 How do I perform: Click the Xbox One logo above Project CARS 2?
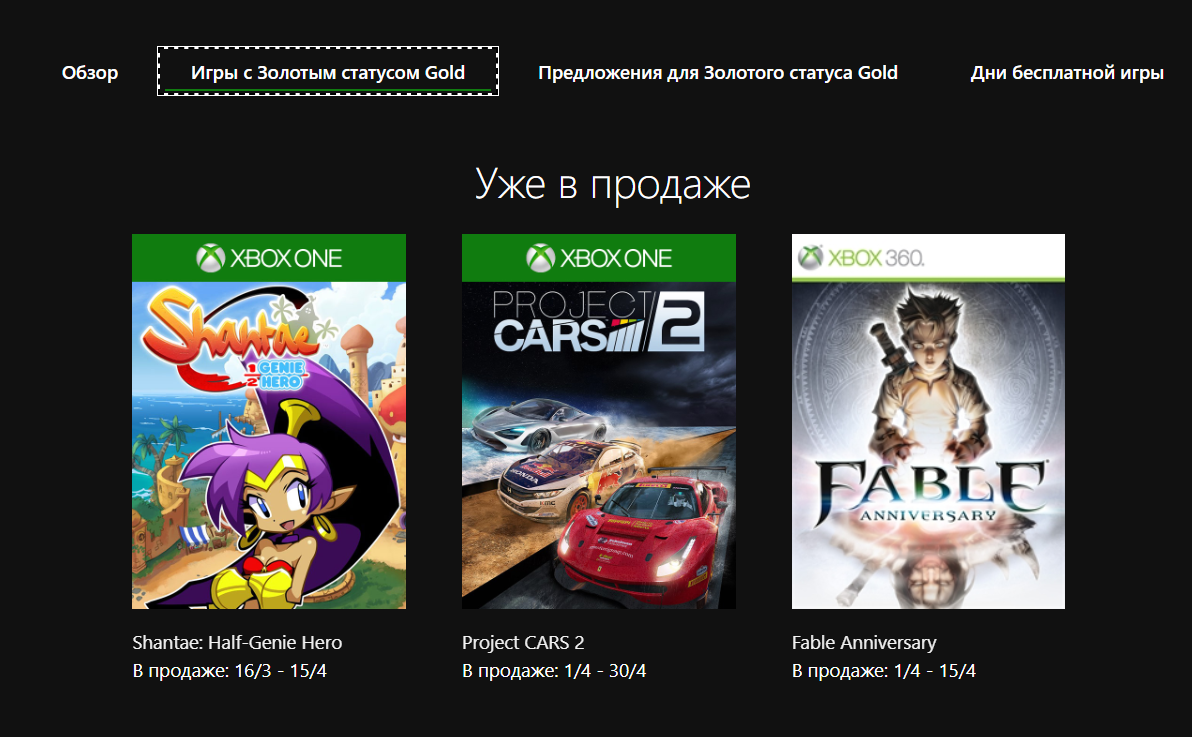599,259
